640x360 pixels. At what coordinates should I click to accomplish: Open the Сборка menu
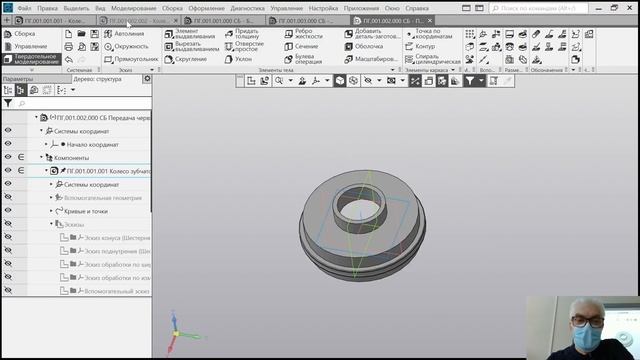click(172, 8)
